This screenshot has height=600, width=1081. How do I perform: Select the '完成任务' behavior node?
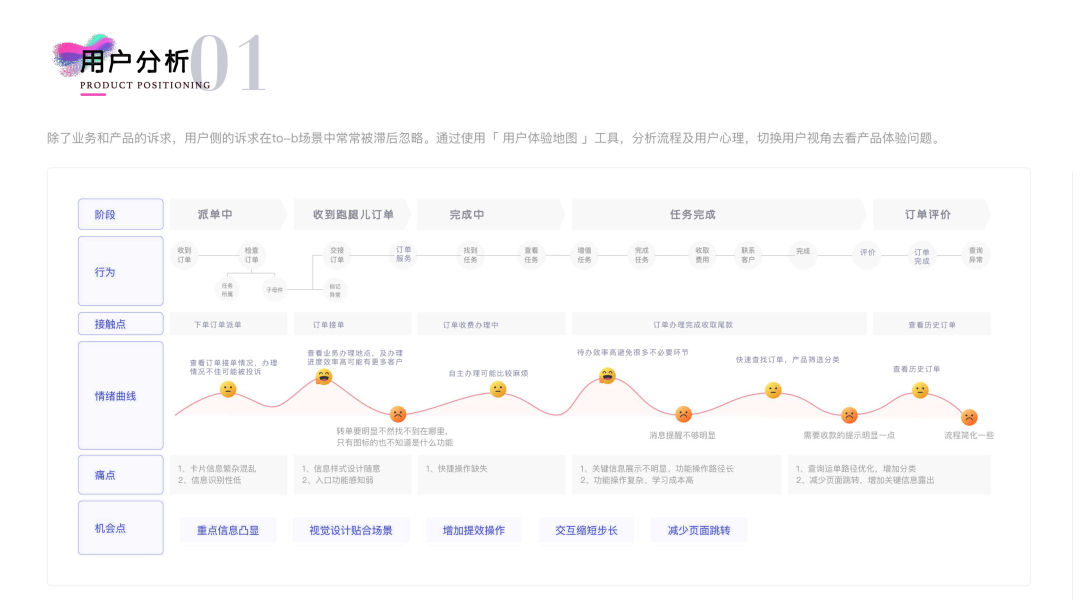pyautogui.click(x=642, y=255)
